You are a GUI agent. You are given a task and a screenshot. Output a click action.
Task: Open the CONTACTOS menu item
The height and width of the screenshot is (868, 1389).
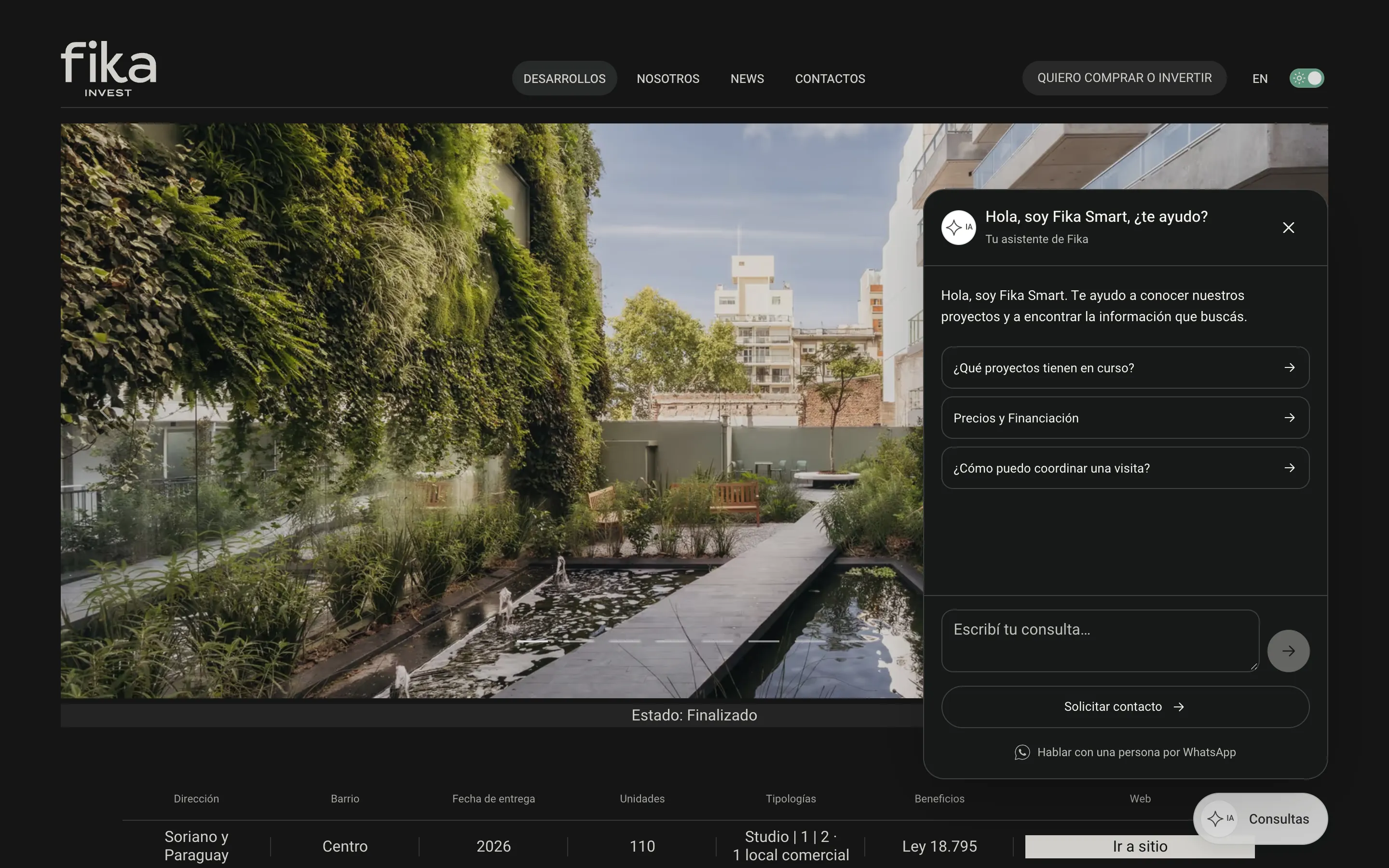click(x=830, y=78)
